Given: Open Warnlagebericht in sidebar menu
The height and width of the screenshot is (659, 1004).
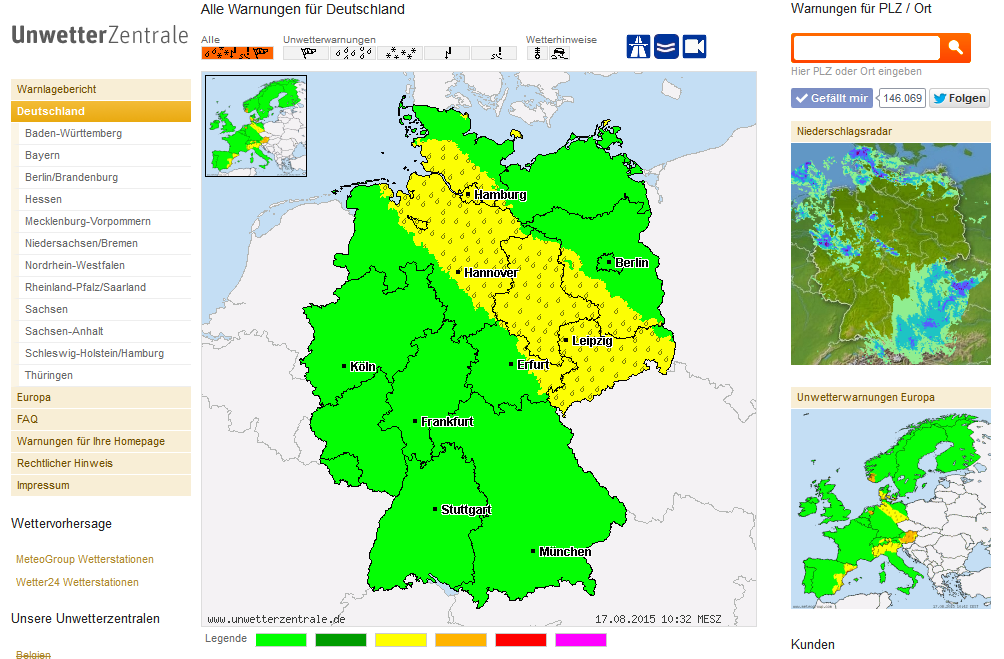Looking at the screenshot, I should 101,89.
